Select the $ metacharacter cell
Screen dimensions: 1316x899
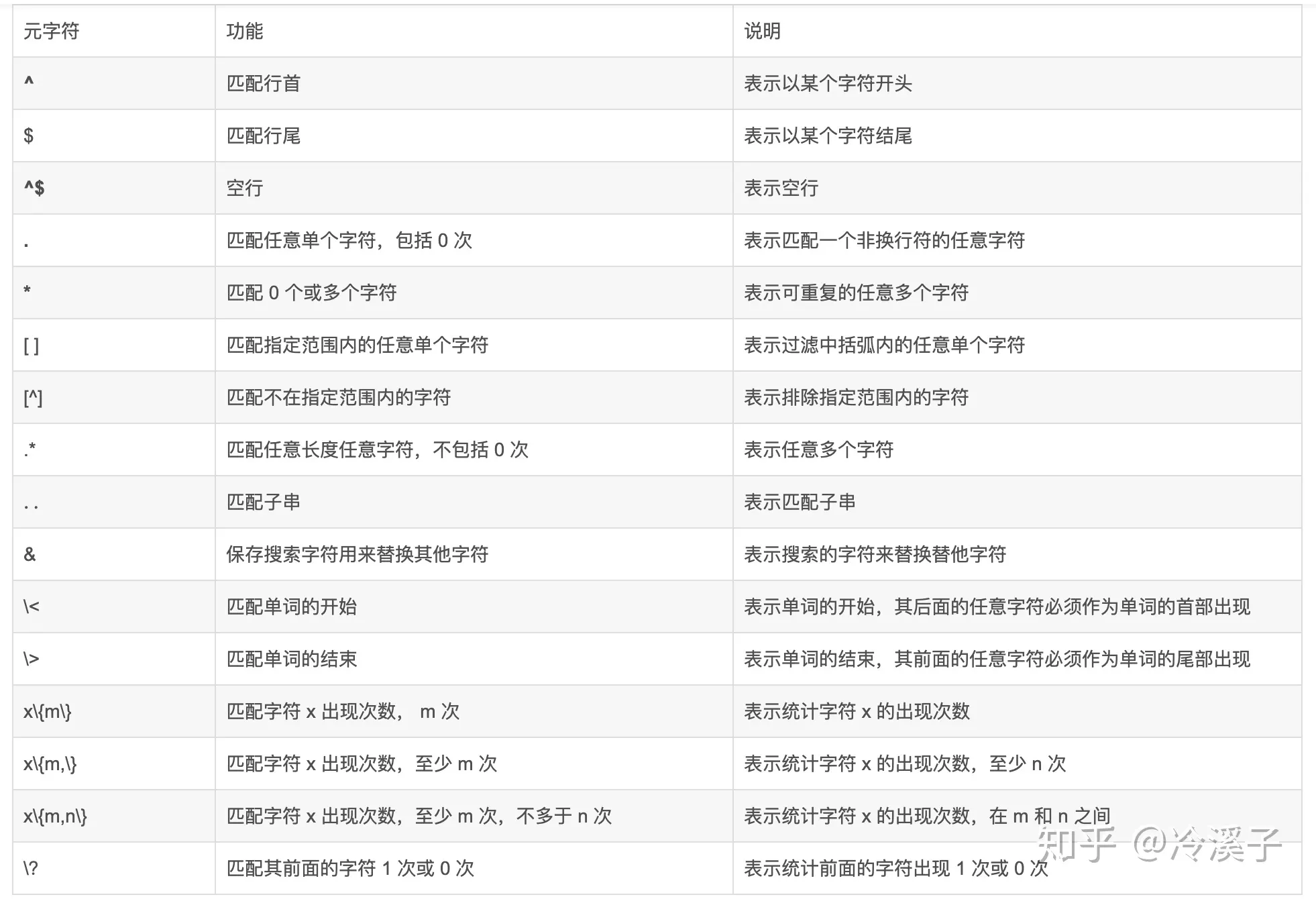pyautogui.click(x=114, y=136)
